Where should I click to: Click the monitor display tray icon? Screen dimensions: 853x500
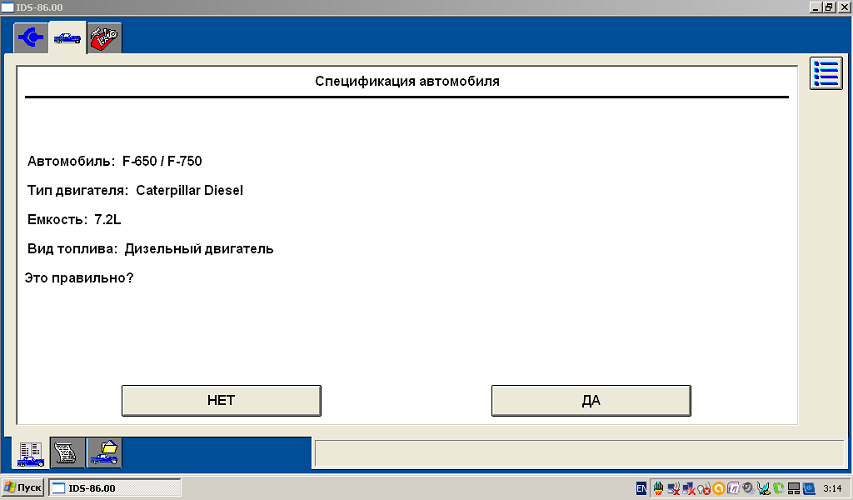coord(794,488)
